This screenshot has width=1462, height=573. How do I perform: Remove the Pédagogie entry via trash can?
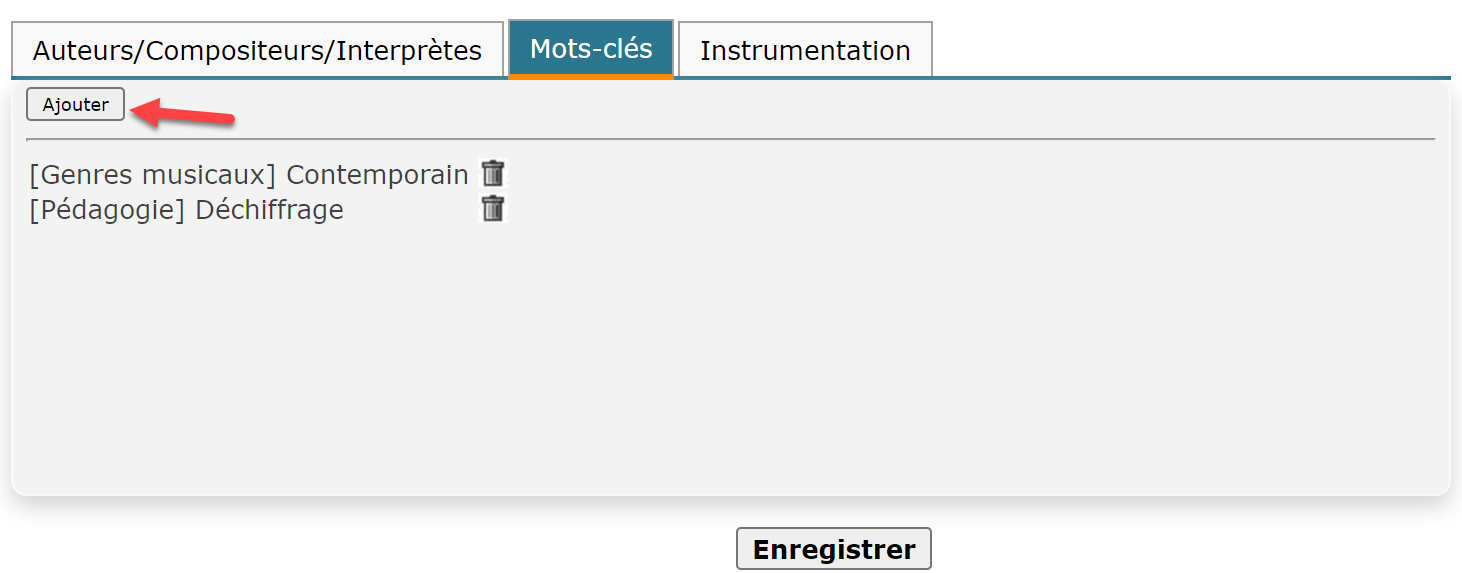coord(493,208)
